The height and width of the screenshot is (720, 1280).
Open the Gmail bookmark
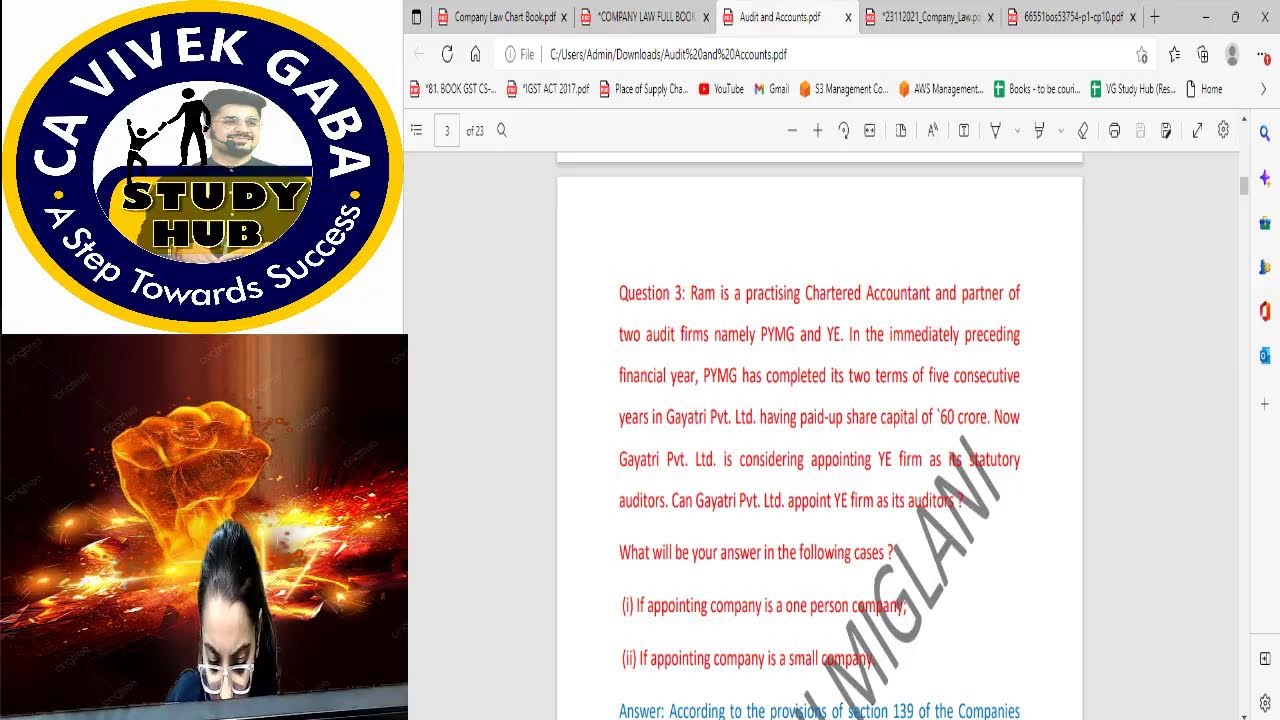(x=772, y=89)
